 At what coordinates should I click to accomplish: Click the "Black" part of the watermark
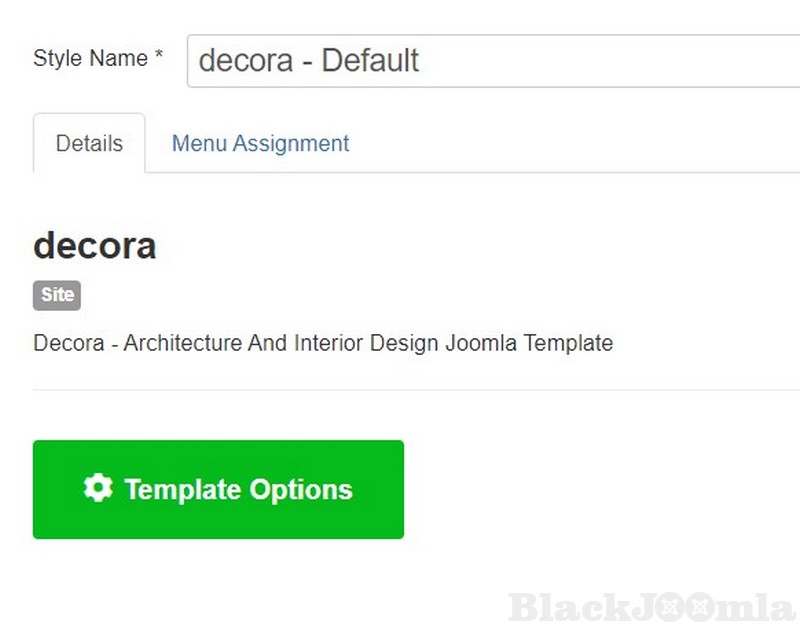556,607
